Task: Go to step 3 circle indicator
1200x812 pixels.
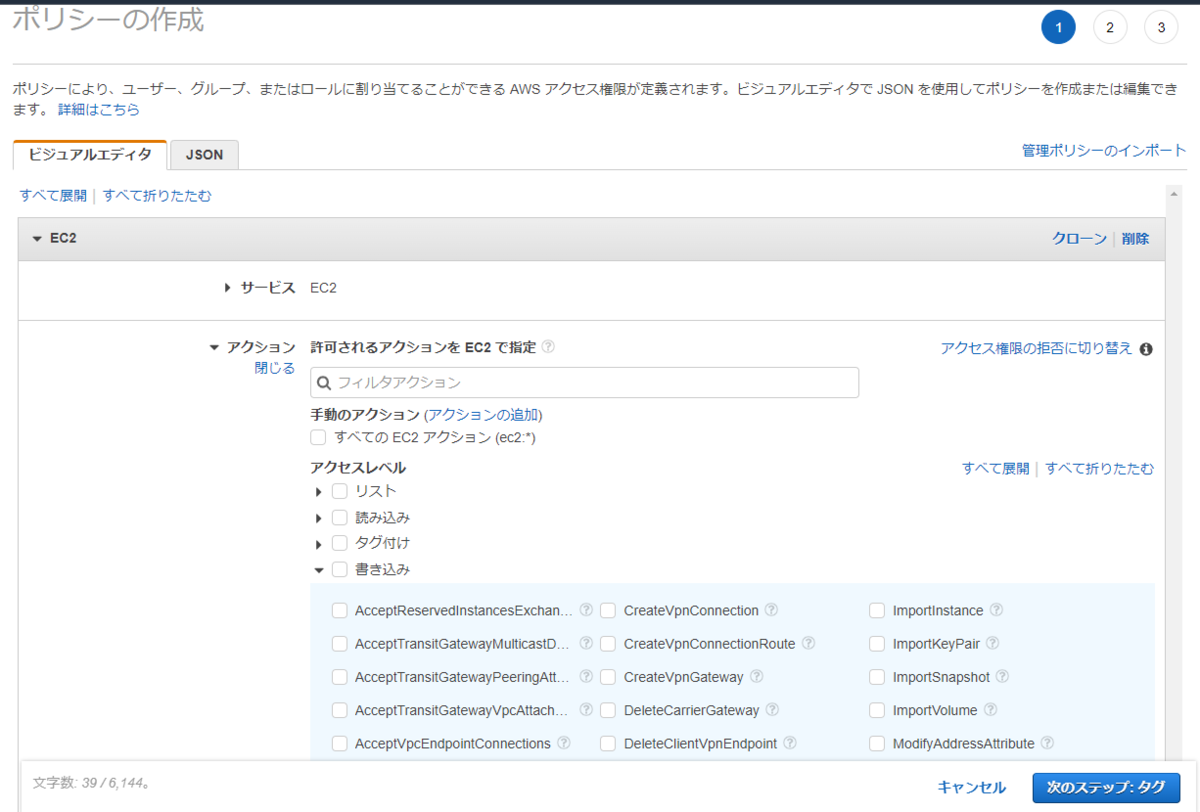Action: (x=1161, y=28)
